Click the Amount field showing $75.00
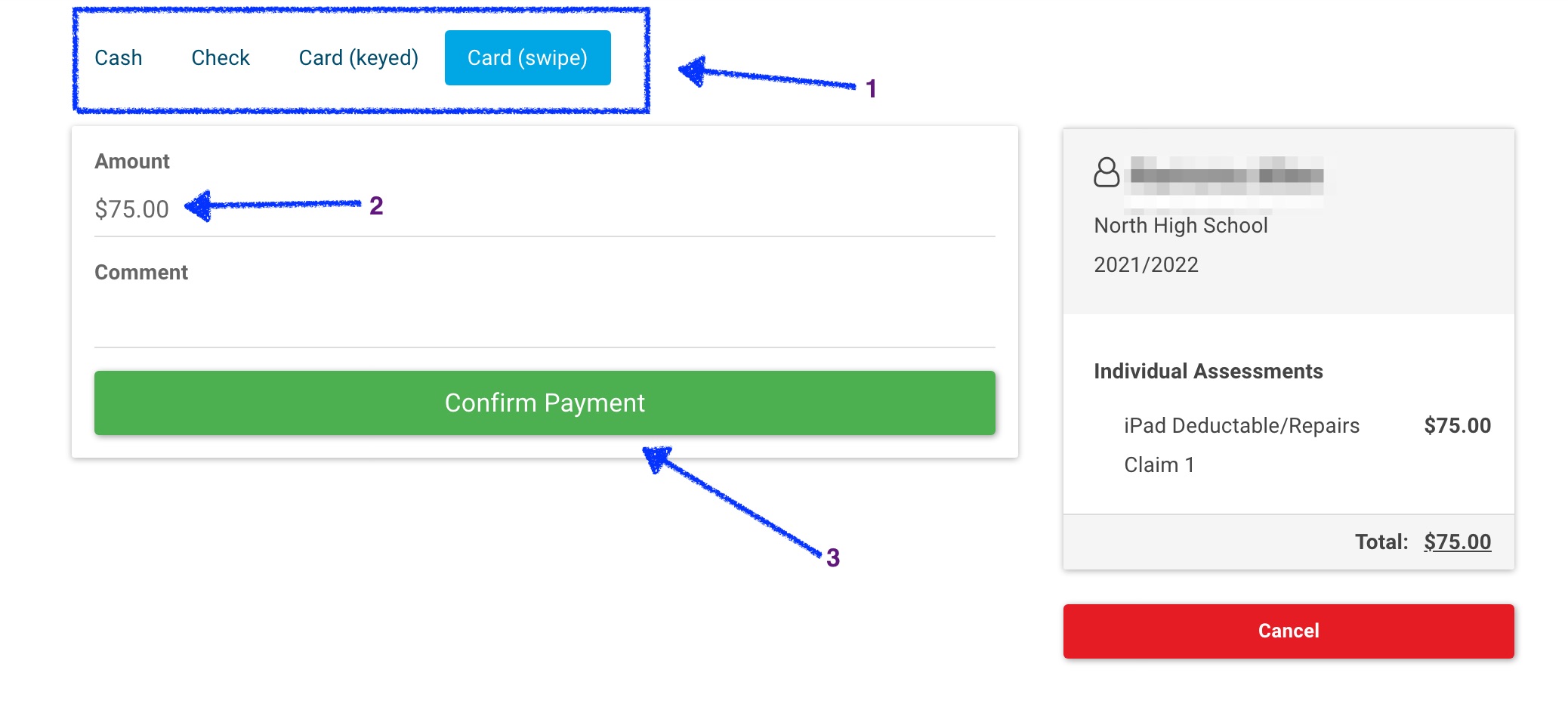Image resolution: width=1568 pixels, height=716 pixels. coord(545,209)
